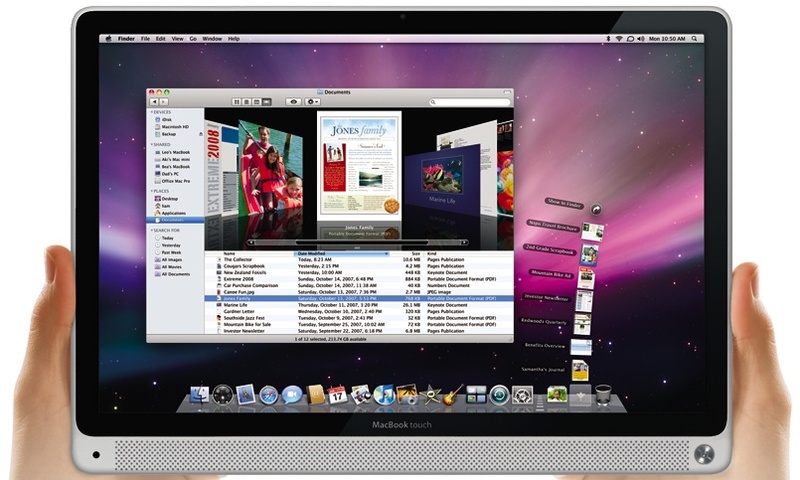Collapse the SHARED sidebar section

click(x=152, y=145)
